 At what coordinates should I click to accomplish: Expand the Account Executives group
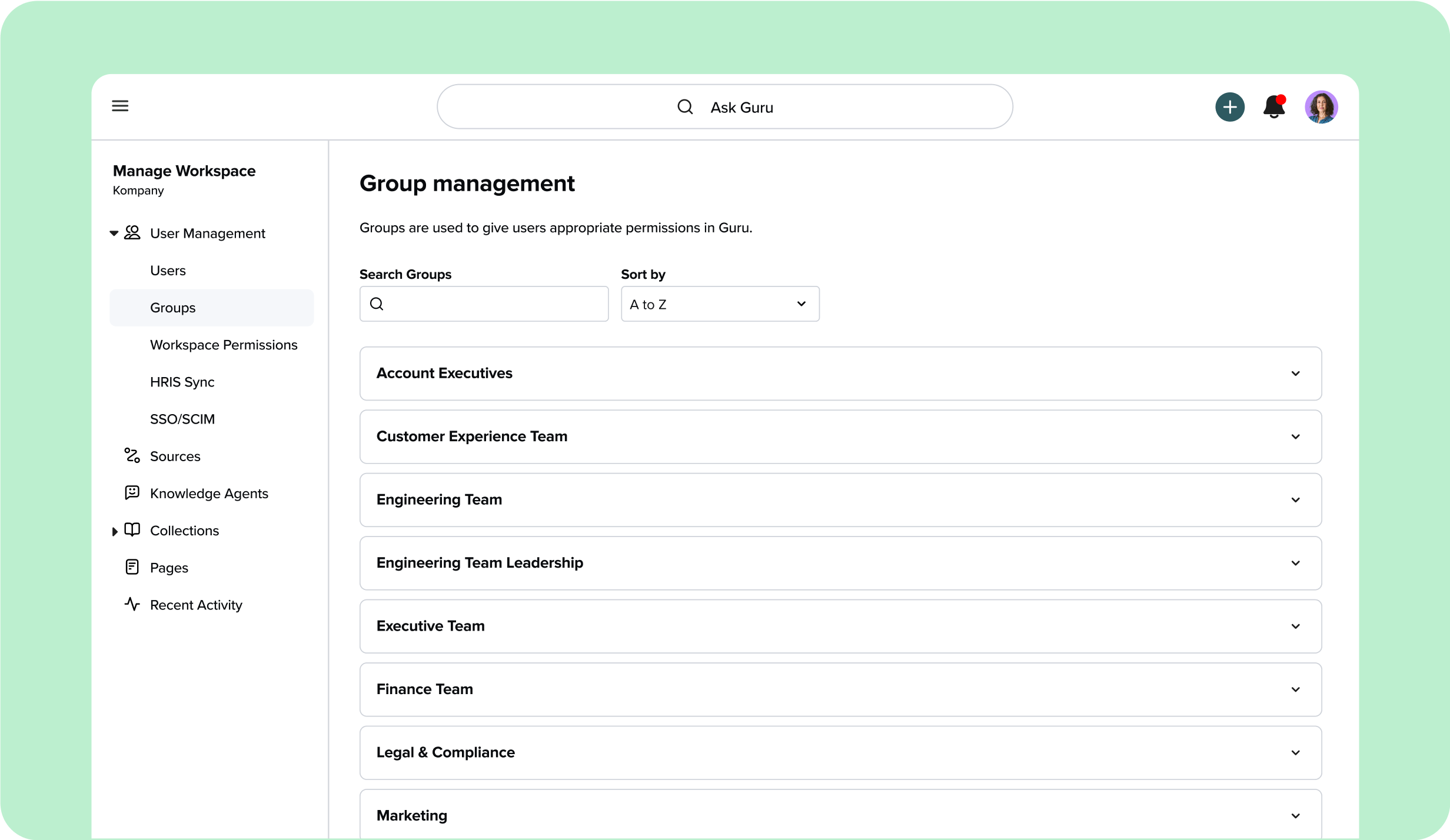point(1295,374)
